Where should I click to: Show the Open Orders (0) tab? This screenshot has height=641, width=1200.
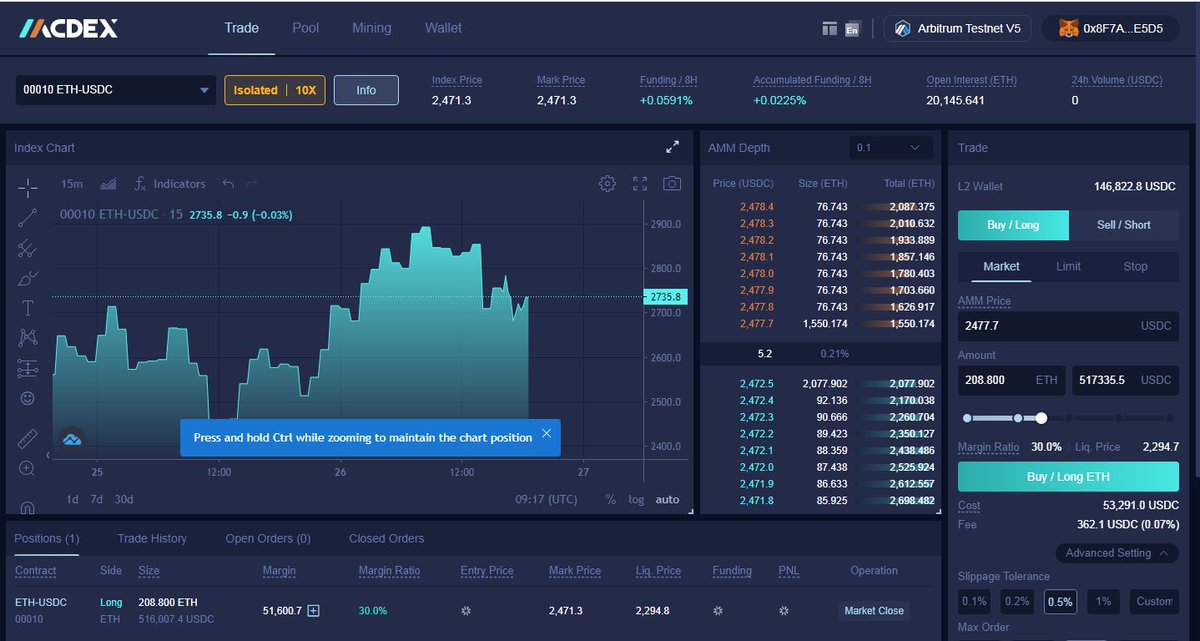coord(268,538)
